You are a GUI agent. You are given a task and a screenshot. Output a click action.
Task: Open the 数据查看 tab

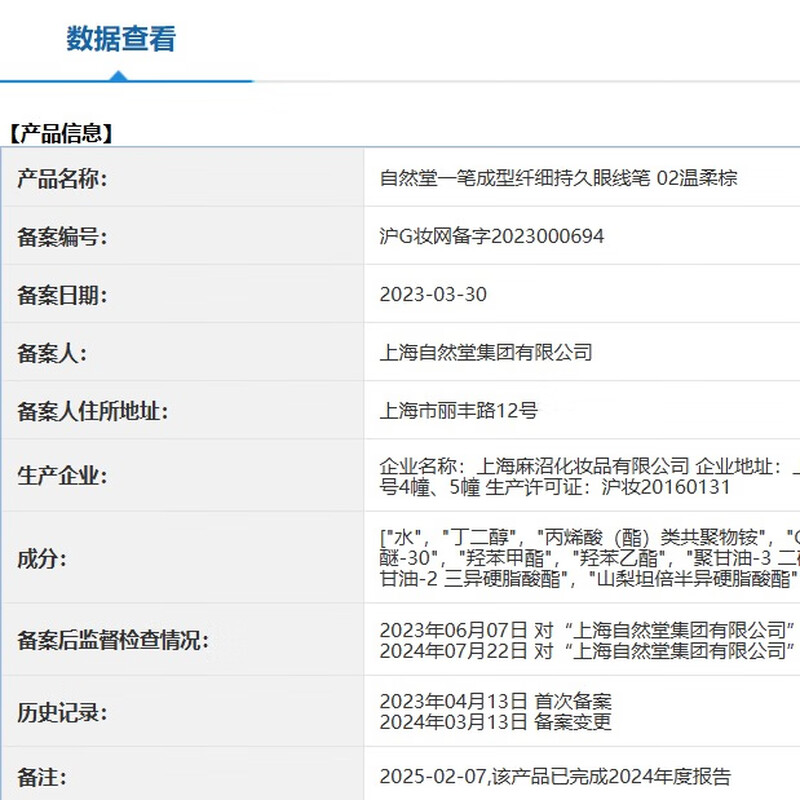[x=121, y=40]
